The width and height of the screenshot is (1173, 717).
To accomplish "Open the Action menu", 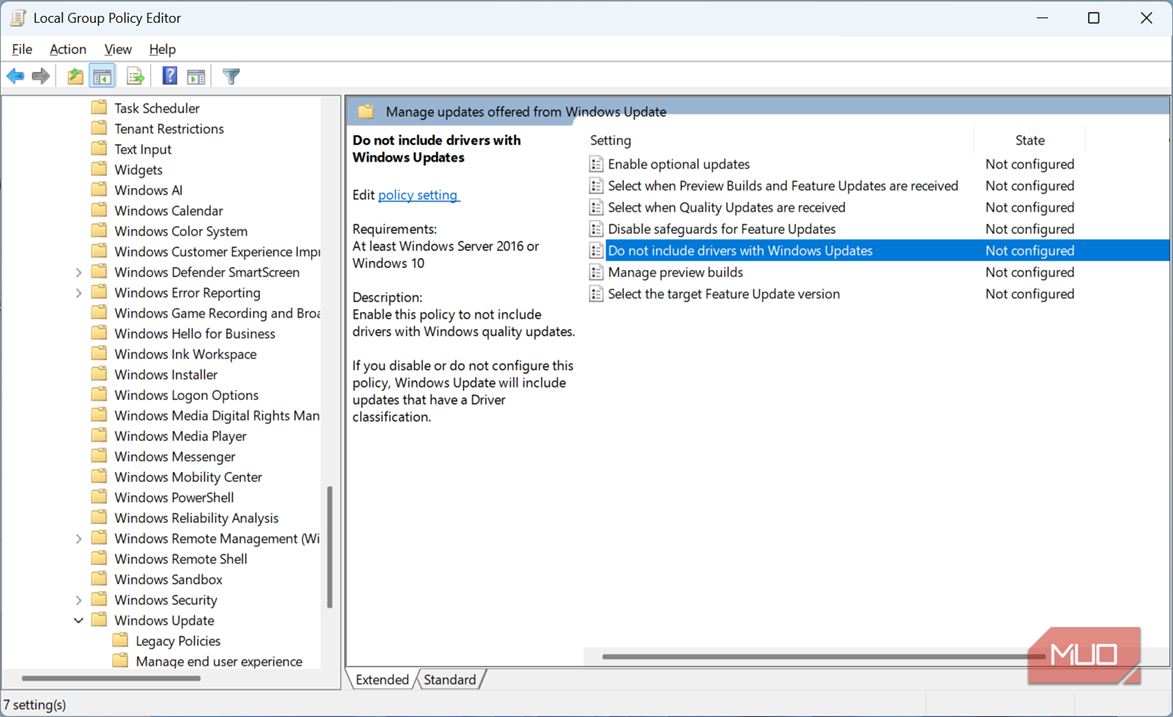I will (x=68, y=49).
